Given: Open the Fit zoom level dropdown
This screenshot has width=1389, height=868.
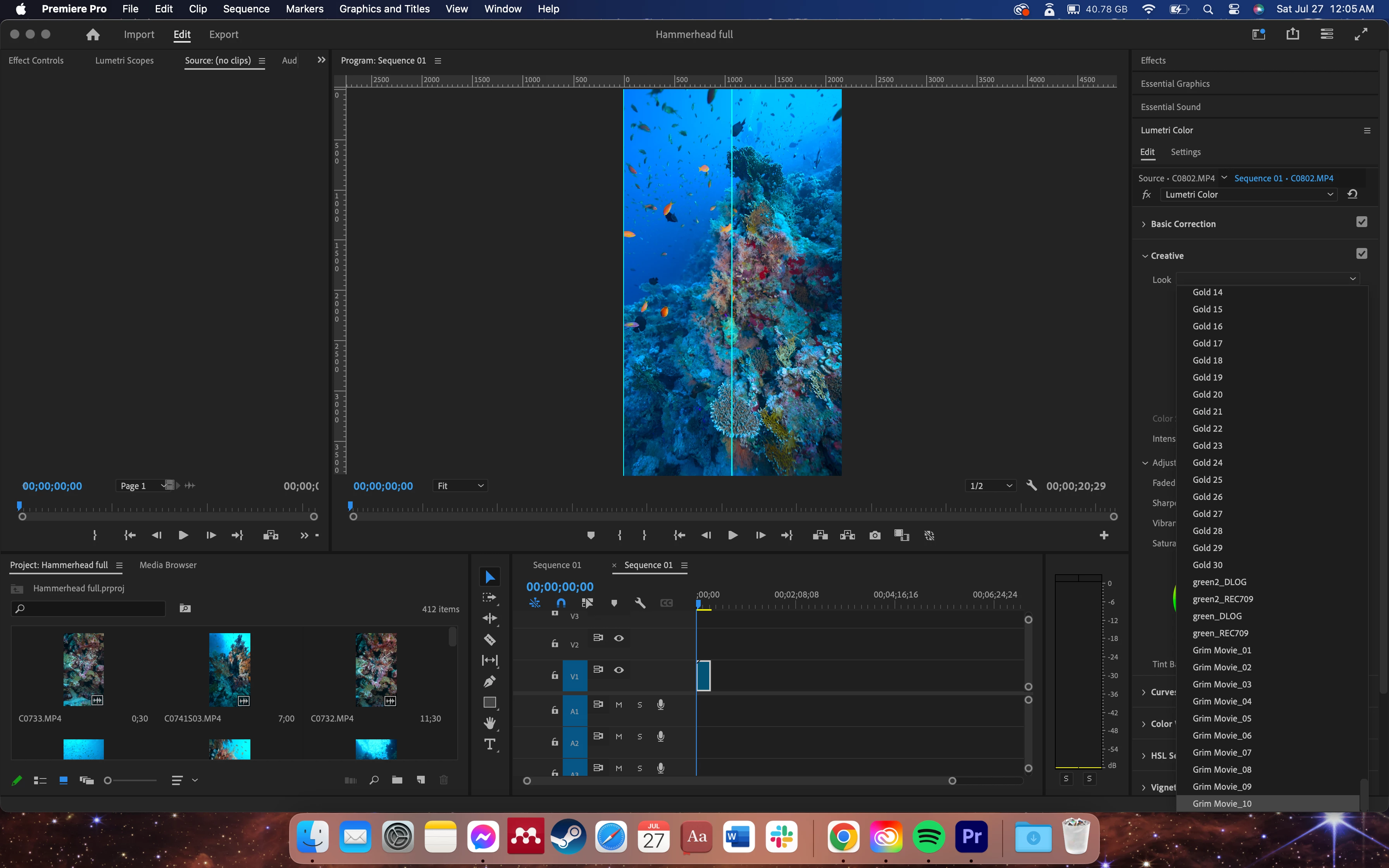Looking at the screenshot, I should tap(460, 486).
